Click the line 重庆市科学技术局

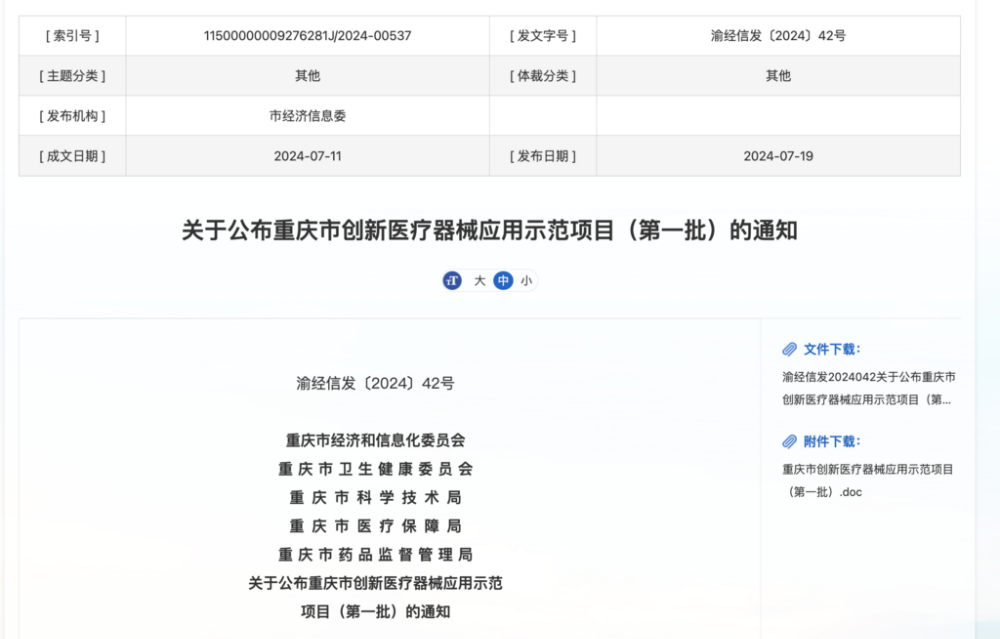375,497
